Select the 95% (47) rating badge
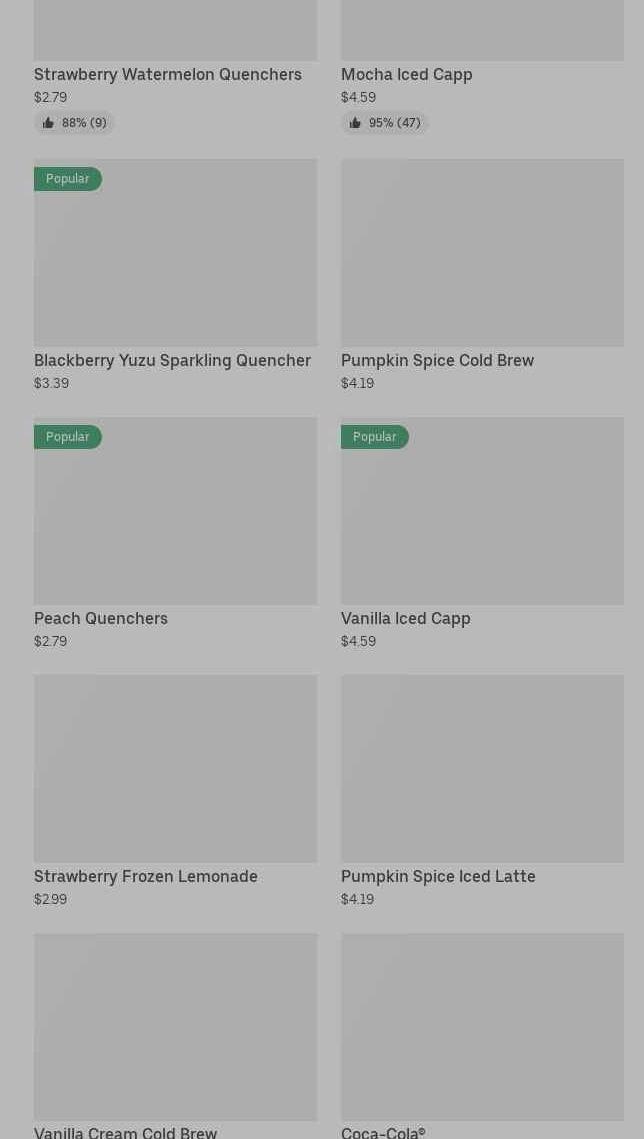 click(x=385, y=123)
